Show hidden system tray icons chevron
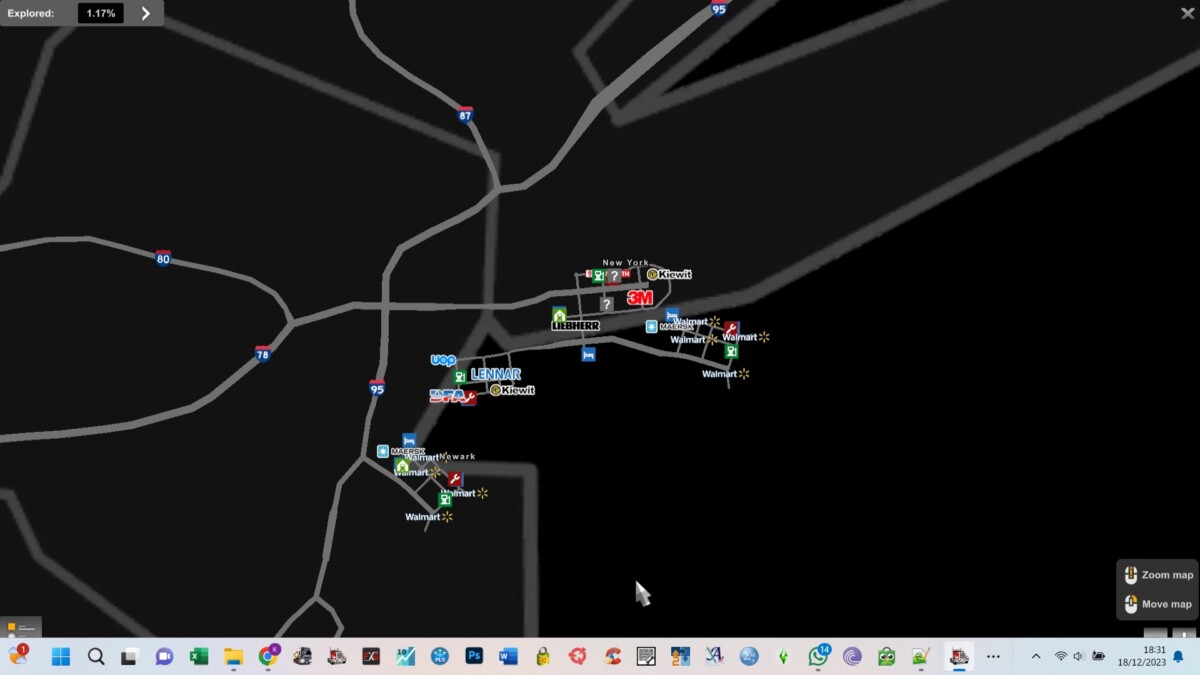The height and width of the screenshot is (675, 1200). pyautogui.click(x=1035, y=656)
